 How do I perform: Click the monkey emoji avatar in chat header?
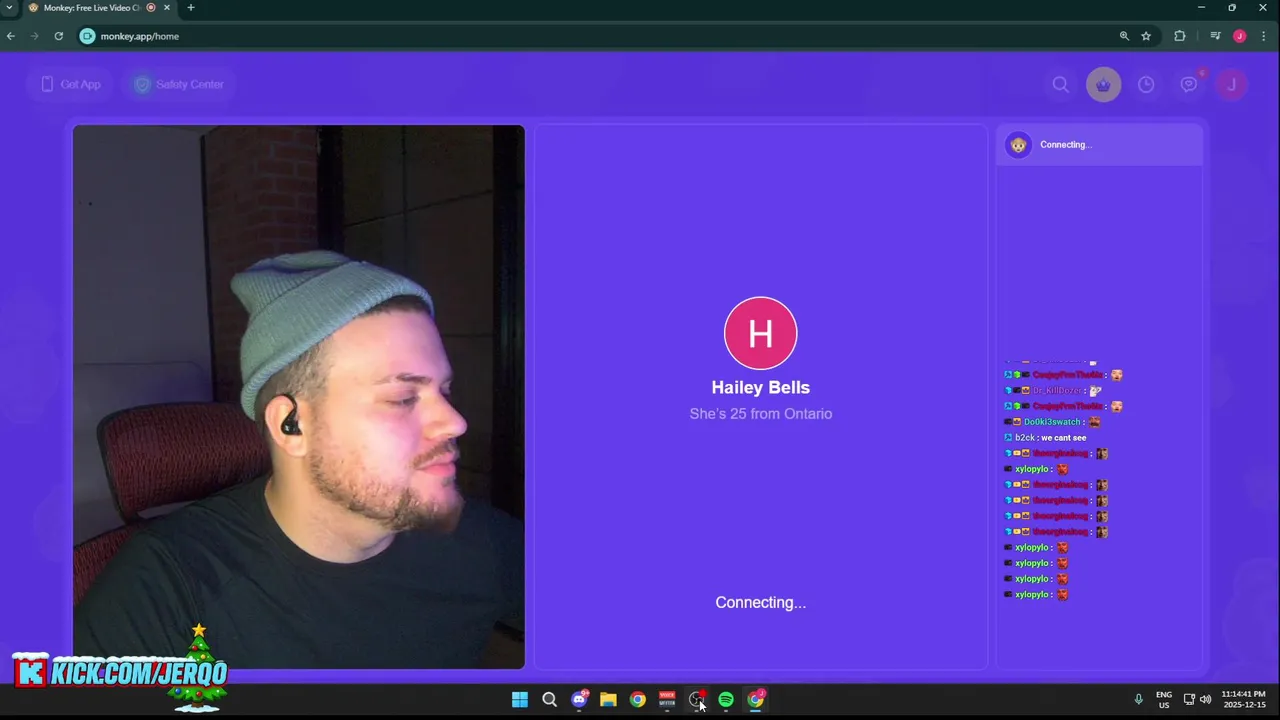click(x=1018, y=145)
